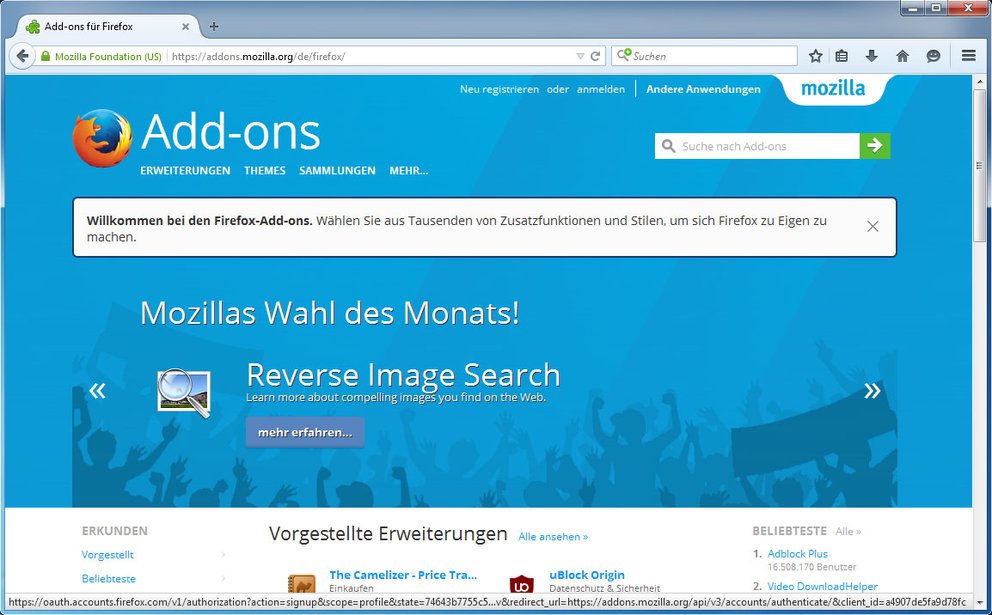Viewport: 992px width, 615px height.
Task: Click Alle ansehen » next to Vorgestellte Erweiterungen
Action: (x=553, y=537)
